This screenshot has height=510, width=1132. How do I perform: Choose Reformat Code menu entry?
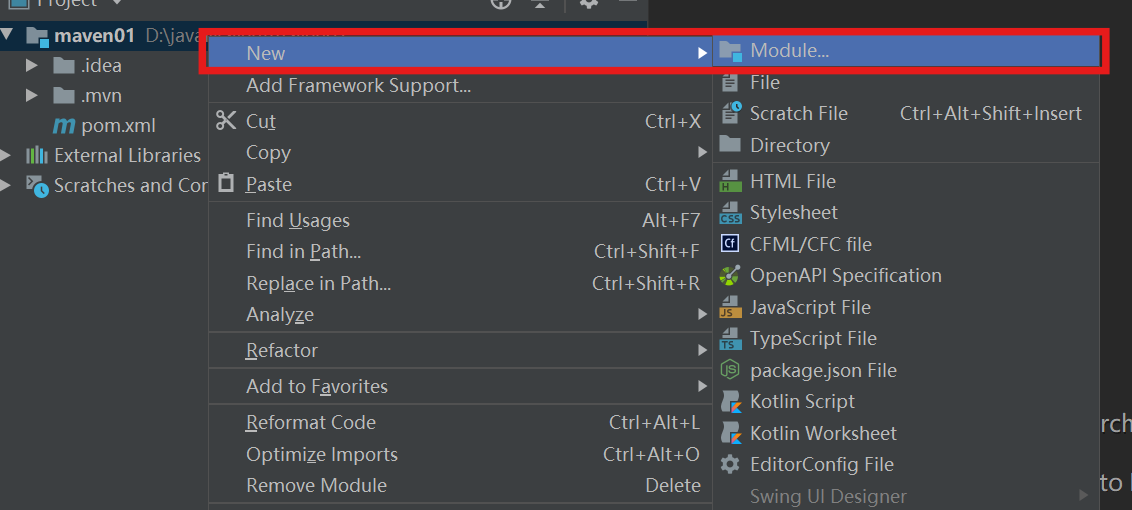(x=311, y=423)
